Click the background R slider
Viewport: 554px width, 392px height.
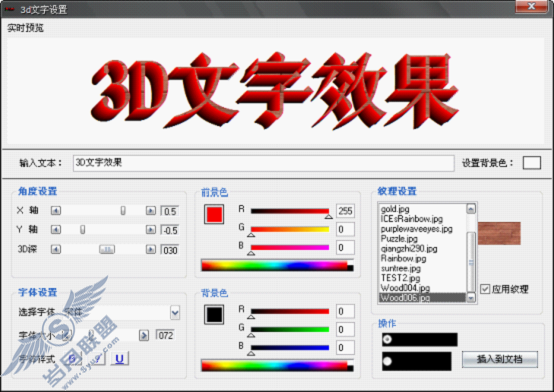tap(290, 311)
